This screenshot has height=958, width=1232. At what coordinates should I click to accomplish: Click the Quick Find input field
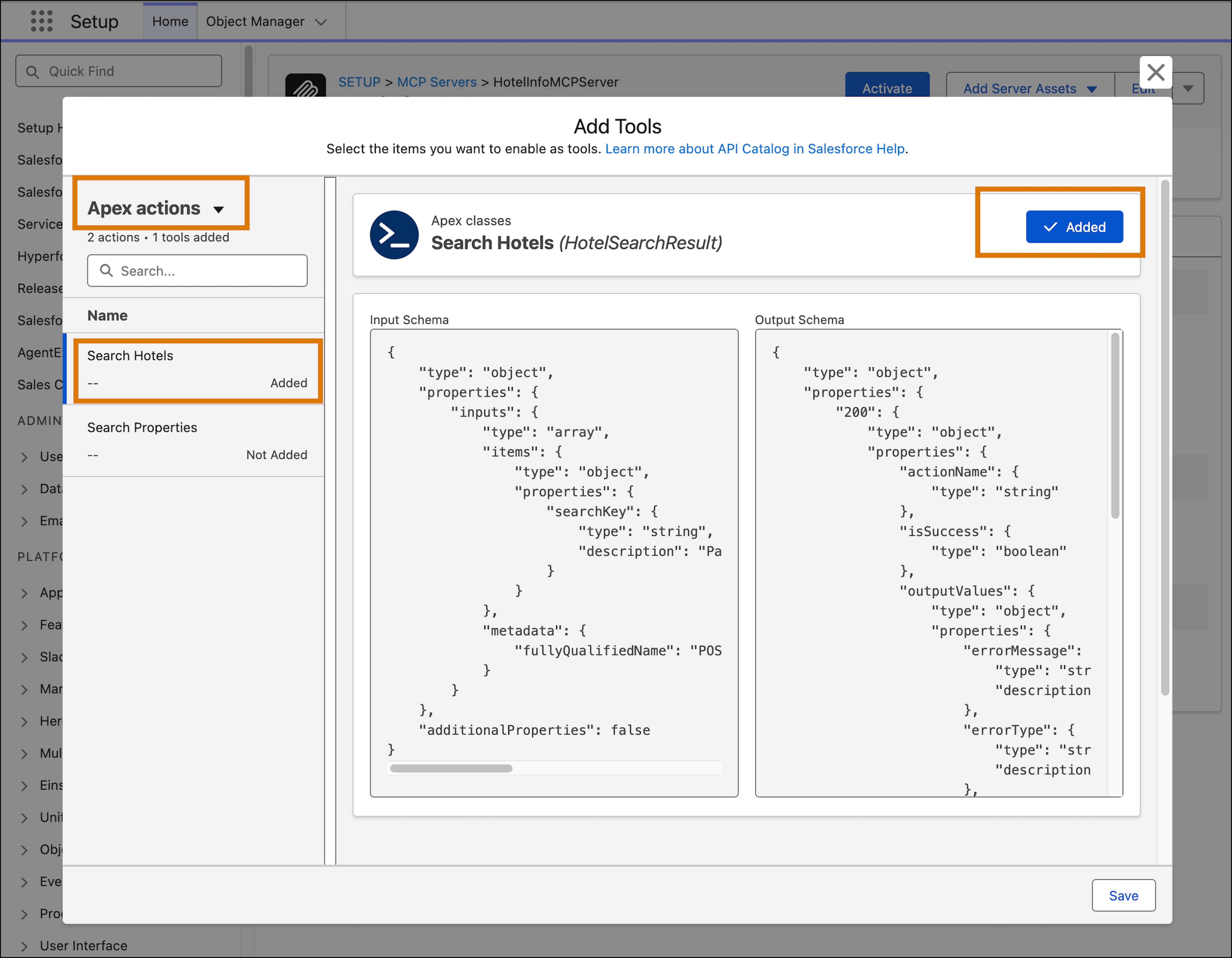pos(119,71)
